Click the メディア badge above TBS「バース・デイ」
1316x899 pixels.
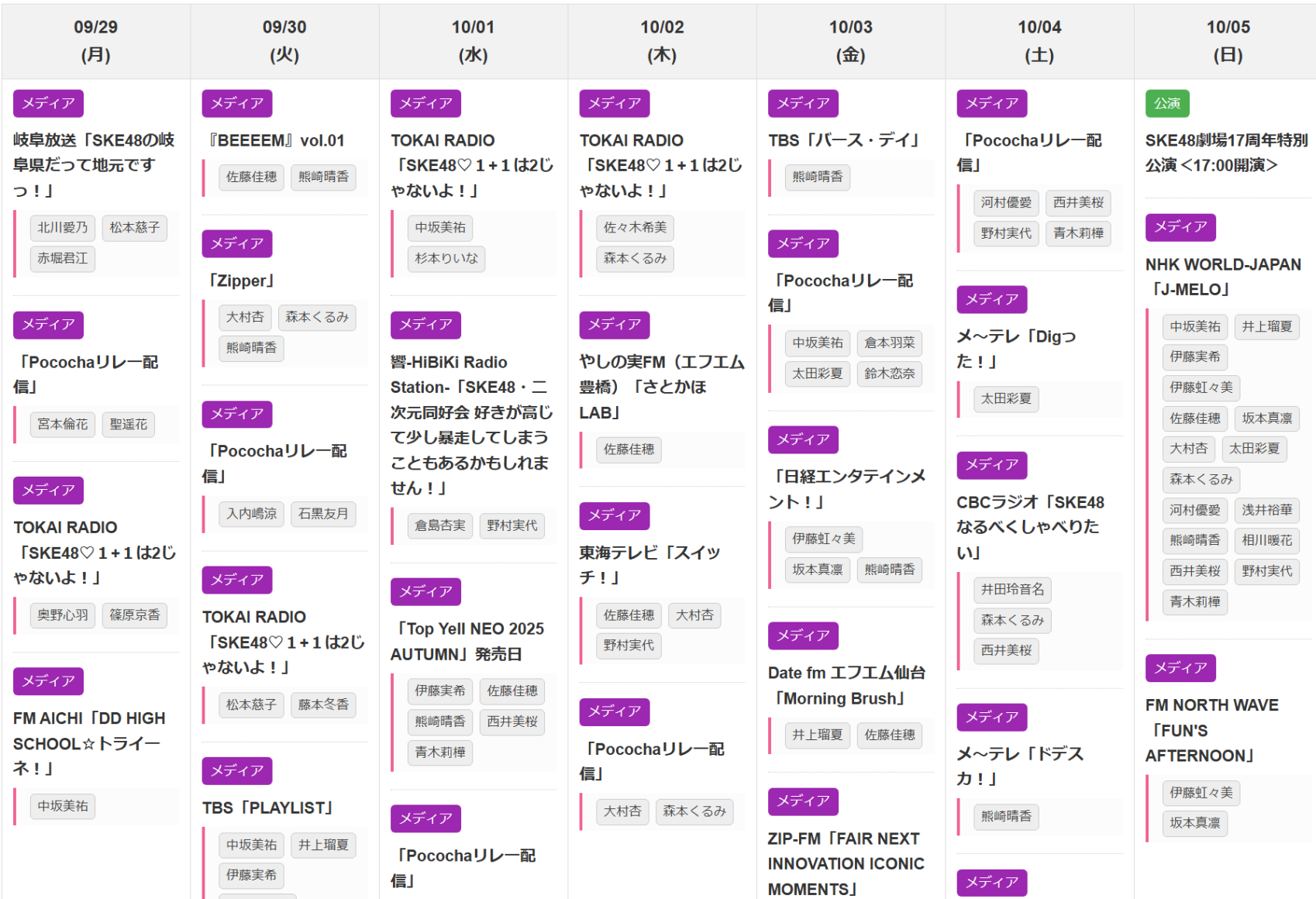click(x=803, y=103)
